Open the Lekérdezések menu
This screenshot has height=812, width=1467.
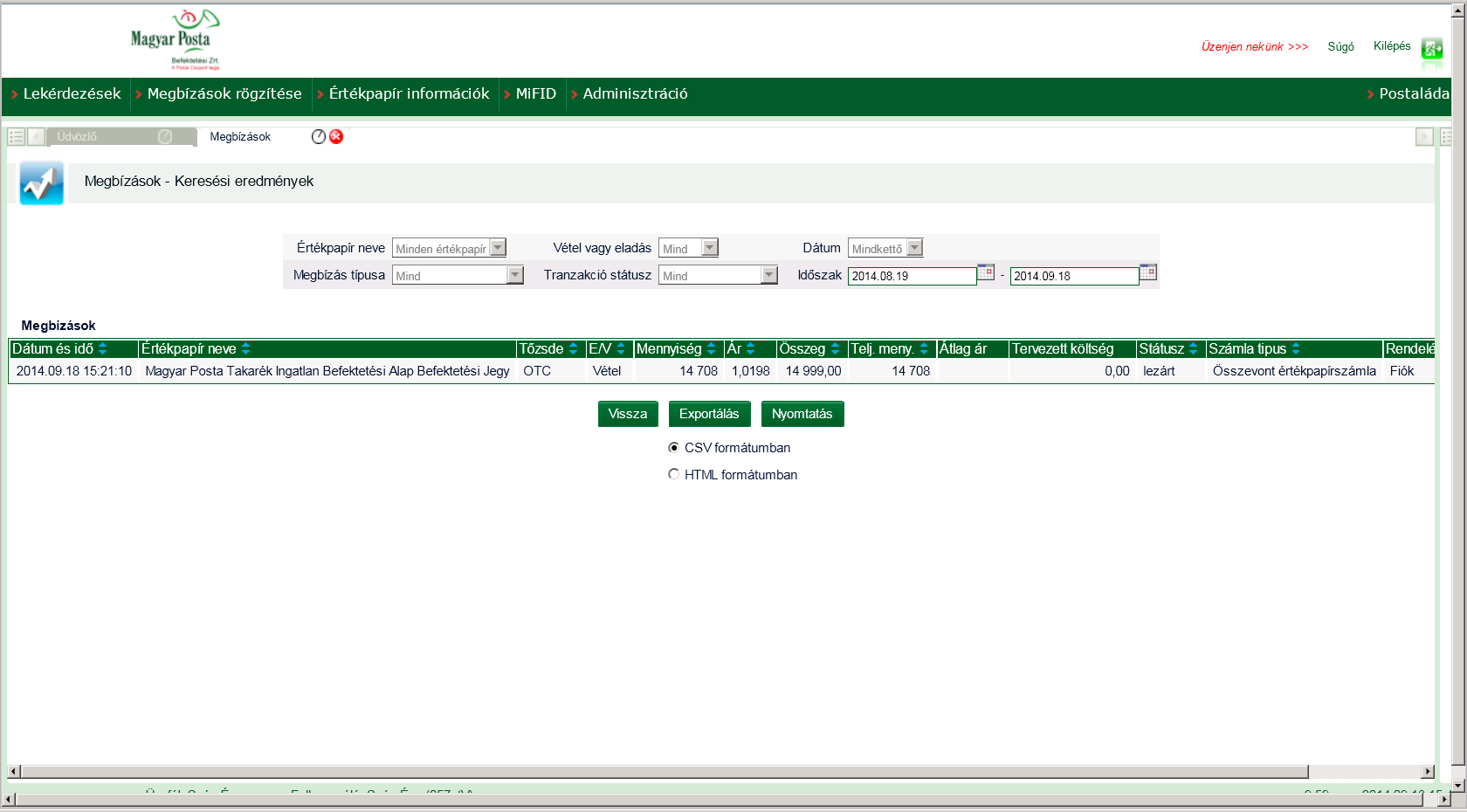tap(72, 93)
